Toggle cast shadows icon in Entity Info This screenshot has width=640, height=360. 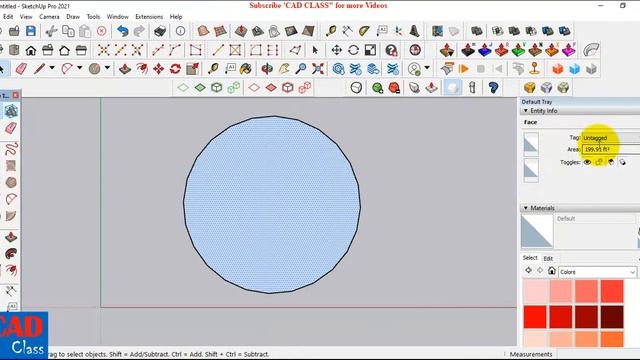(x=622, y=162)
